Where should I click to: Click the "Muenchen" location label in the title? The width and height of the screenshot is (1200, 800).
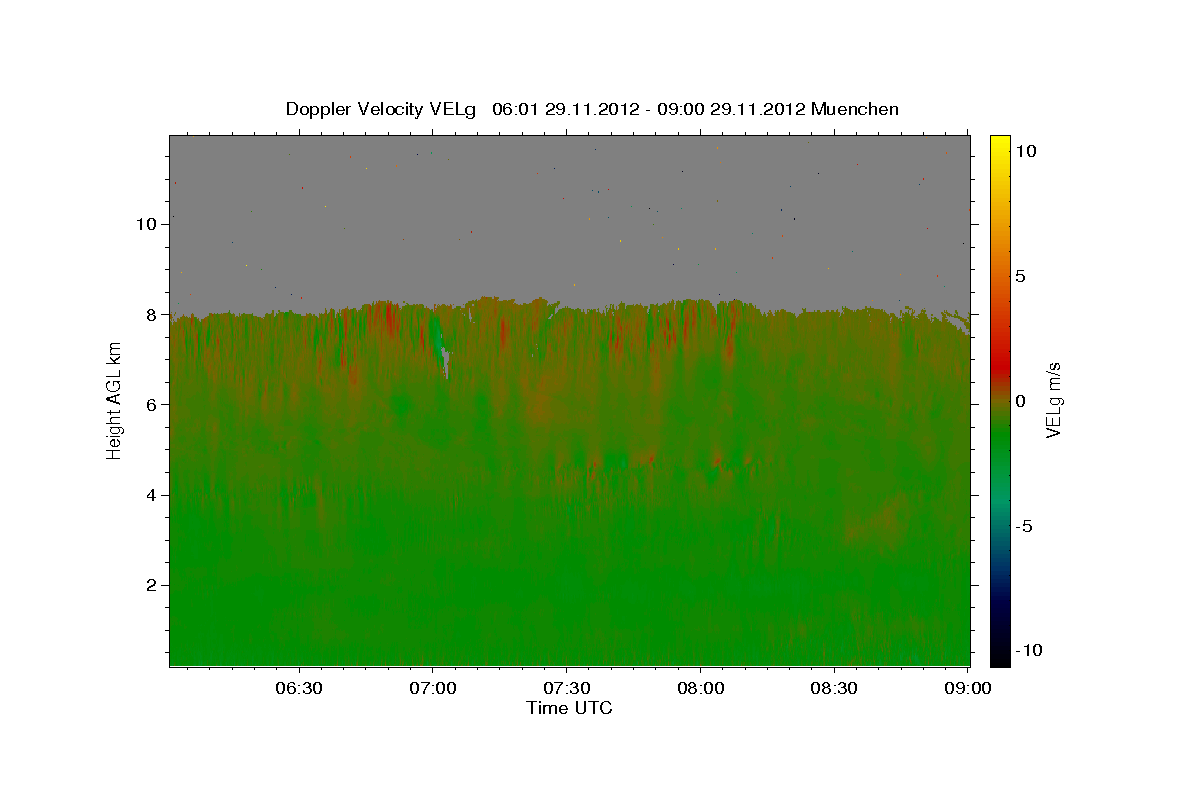point(855,109)
